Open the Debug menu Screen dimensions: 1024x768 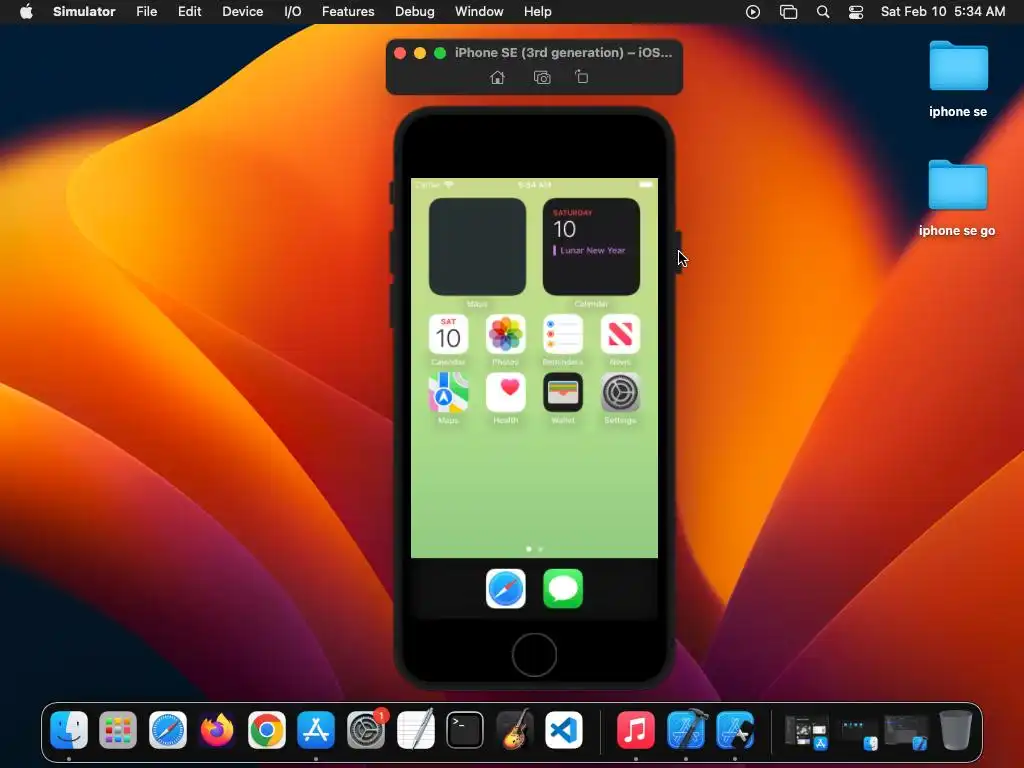click(x=415, y=12)
